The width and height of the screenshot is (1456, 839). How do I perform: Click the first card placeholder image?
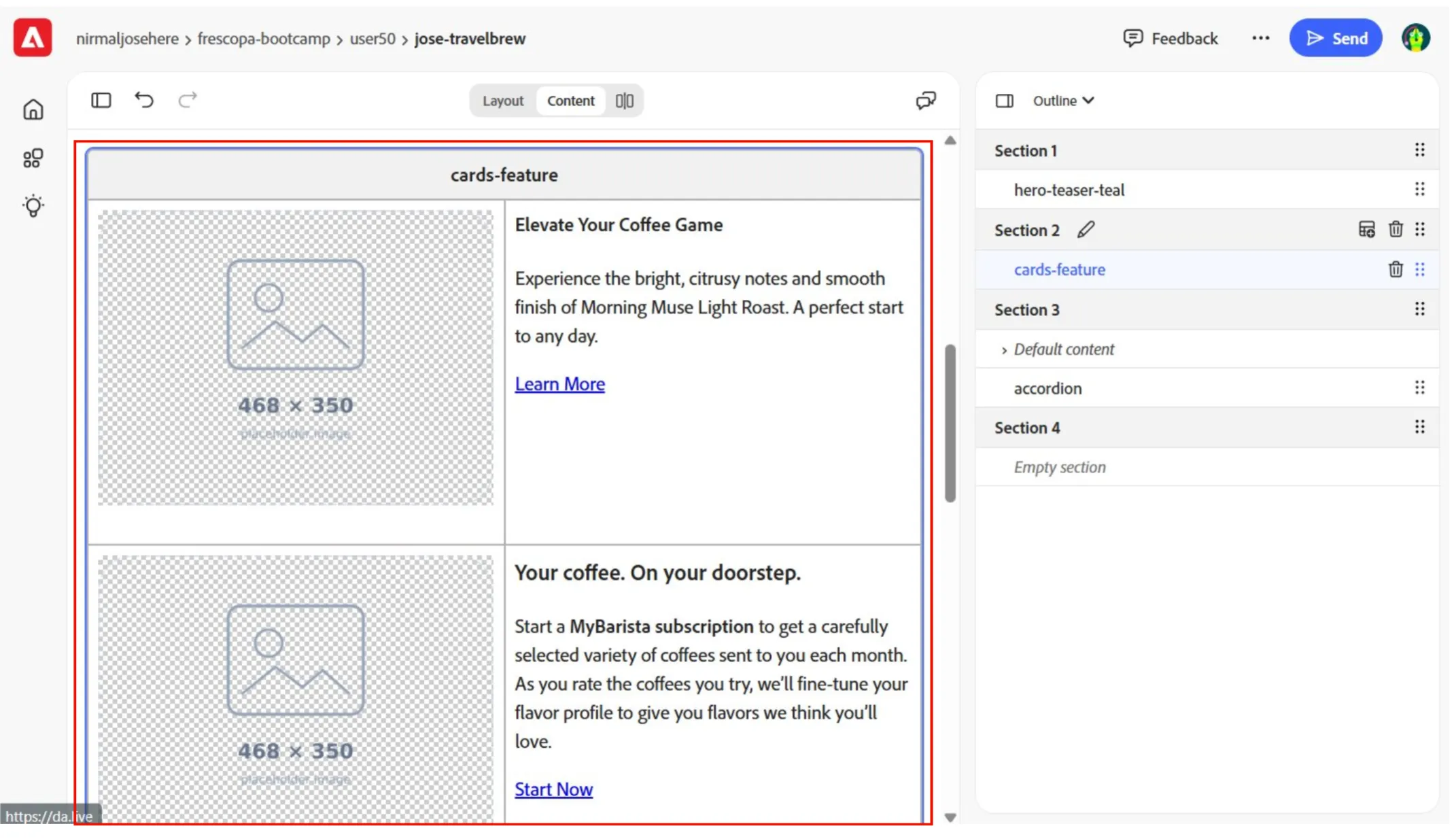click(295, 358)
